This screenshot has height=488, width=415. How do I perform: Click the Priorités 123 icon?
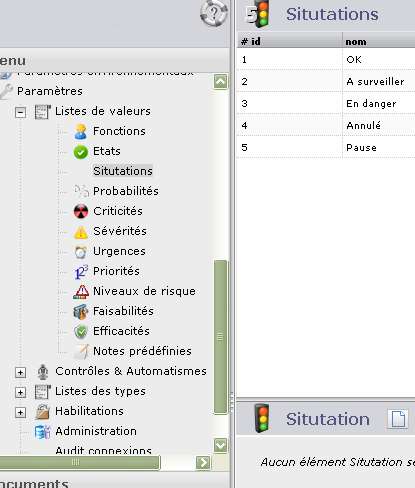tap(81, 272)
